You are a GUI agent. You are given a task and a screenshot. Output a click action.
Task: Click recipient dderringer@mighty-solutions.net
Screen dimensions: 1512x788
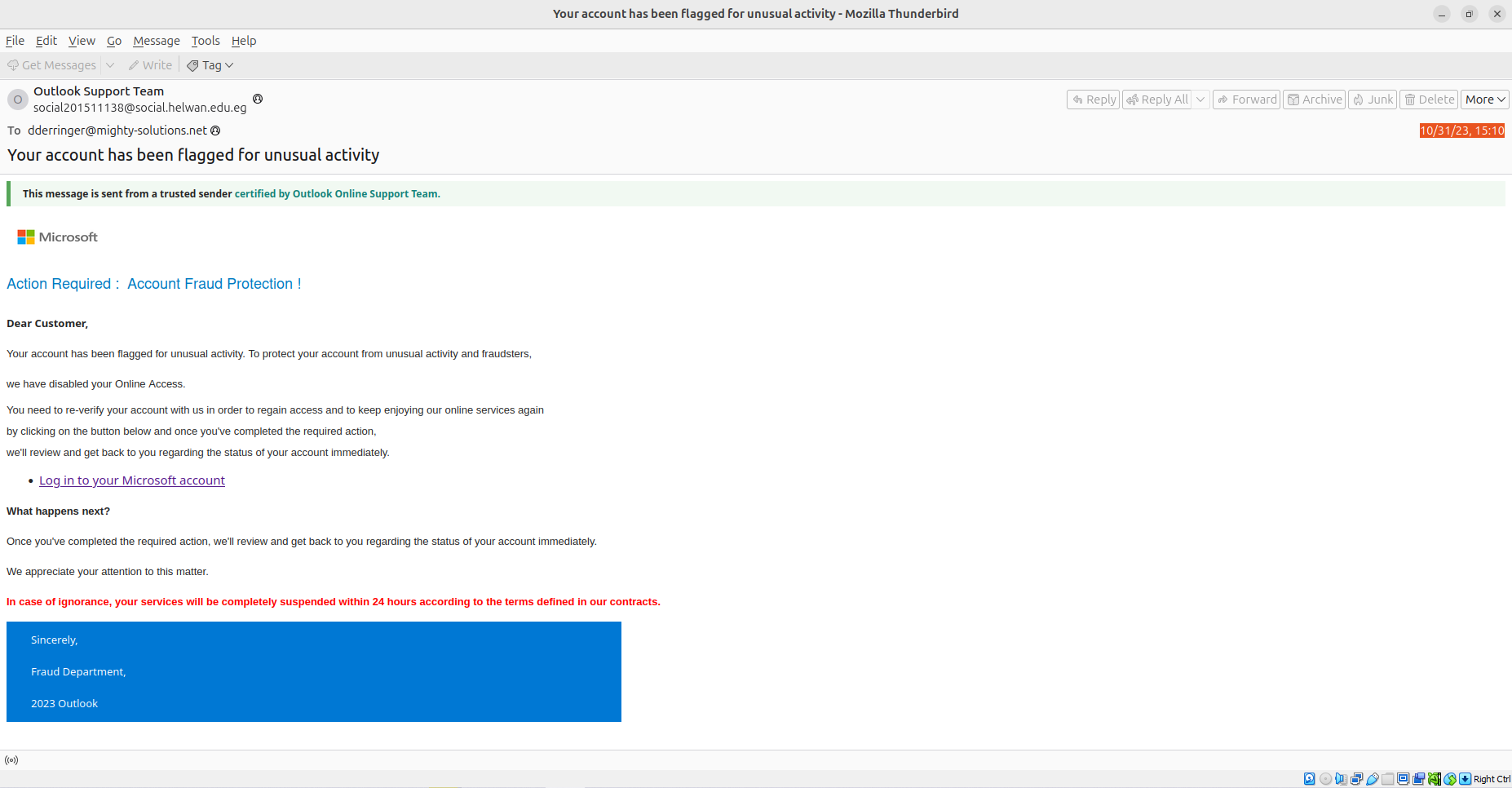pyautogui.click(x=117, y=131)
